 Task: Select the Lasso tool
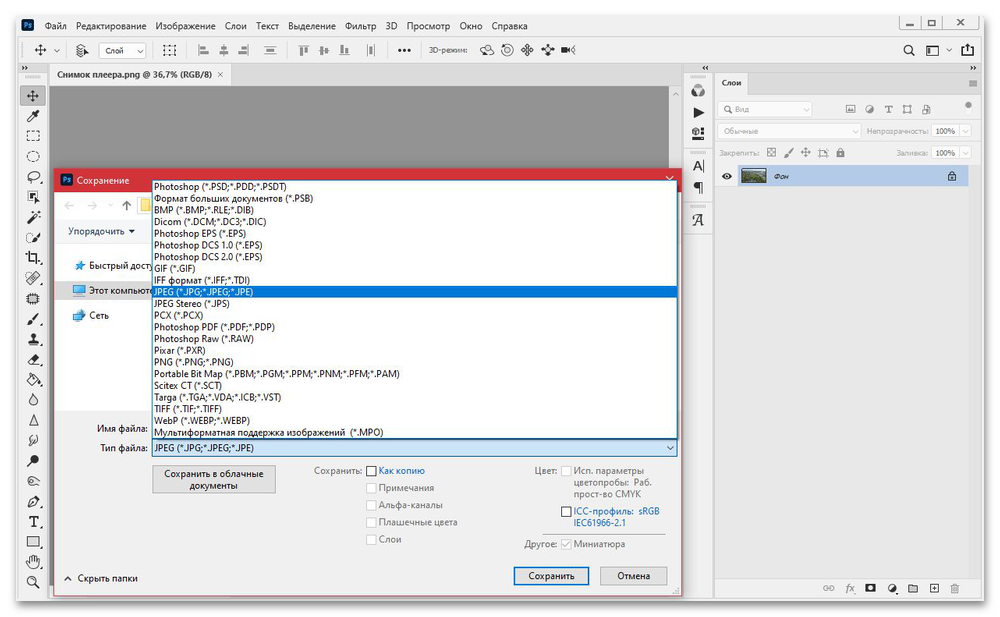33,177
